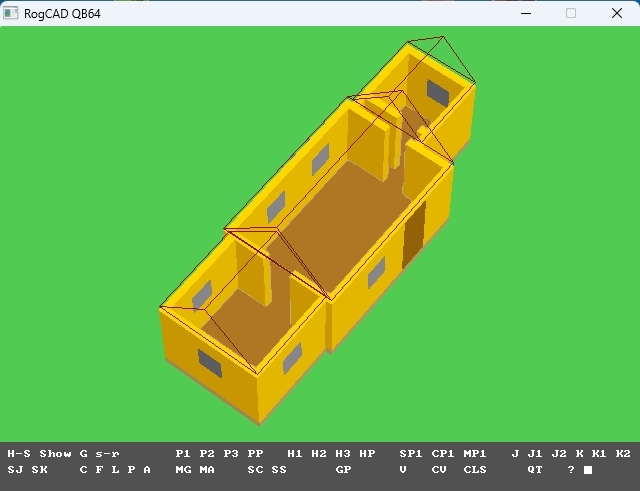Image resolution: width=640 pixels, height=491 pixels.
Task: Activate the SP1 command
Action: 411,454
